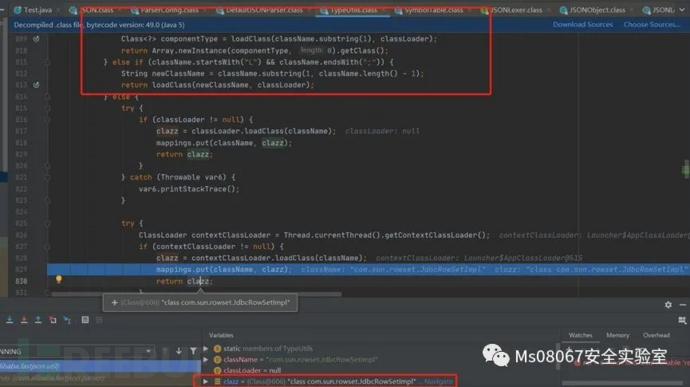The image size is (690, 387).
Task: Click the restore layout icon below the gear
Action: tap(682, 321)
